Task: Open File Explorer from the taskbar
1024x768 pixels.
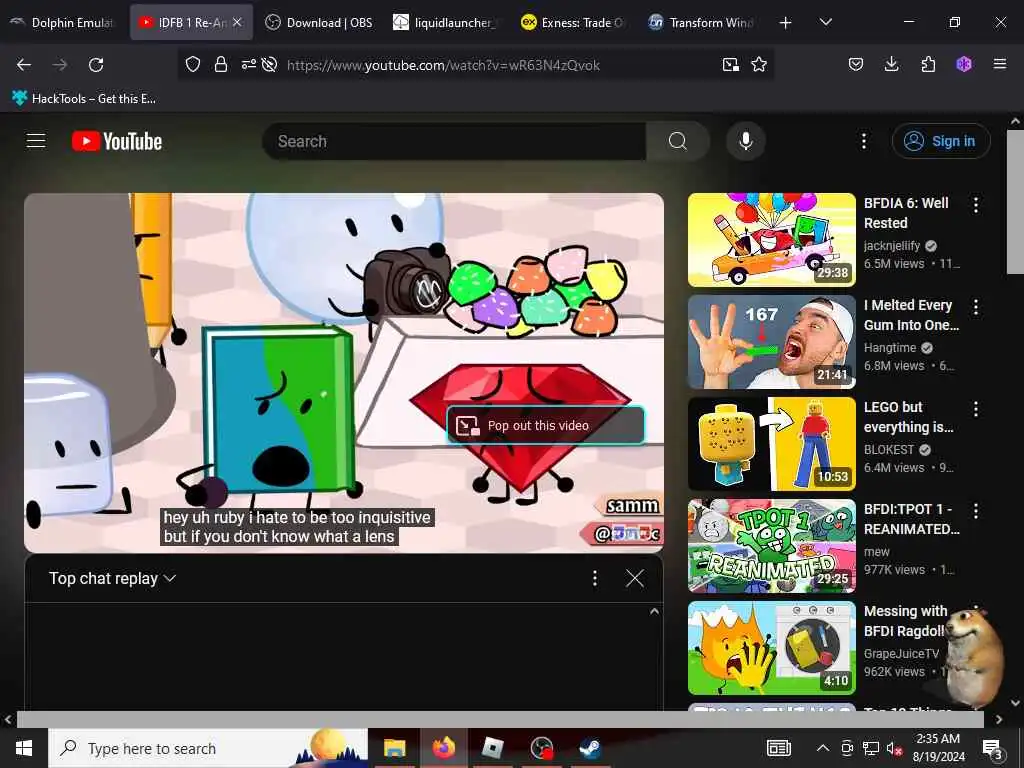Action: [x=394, y=748]
